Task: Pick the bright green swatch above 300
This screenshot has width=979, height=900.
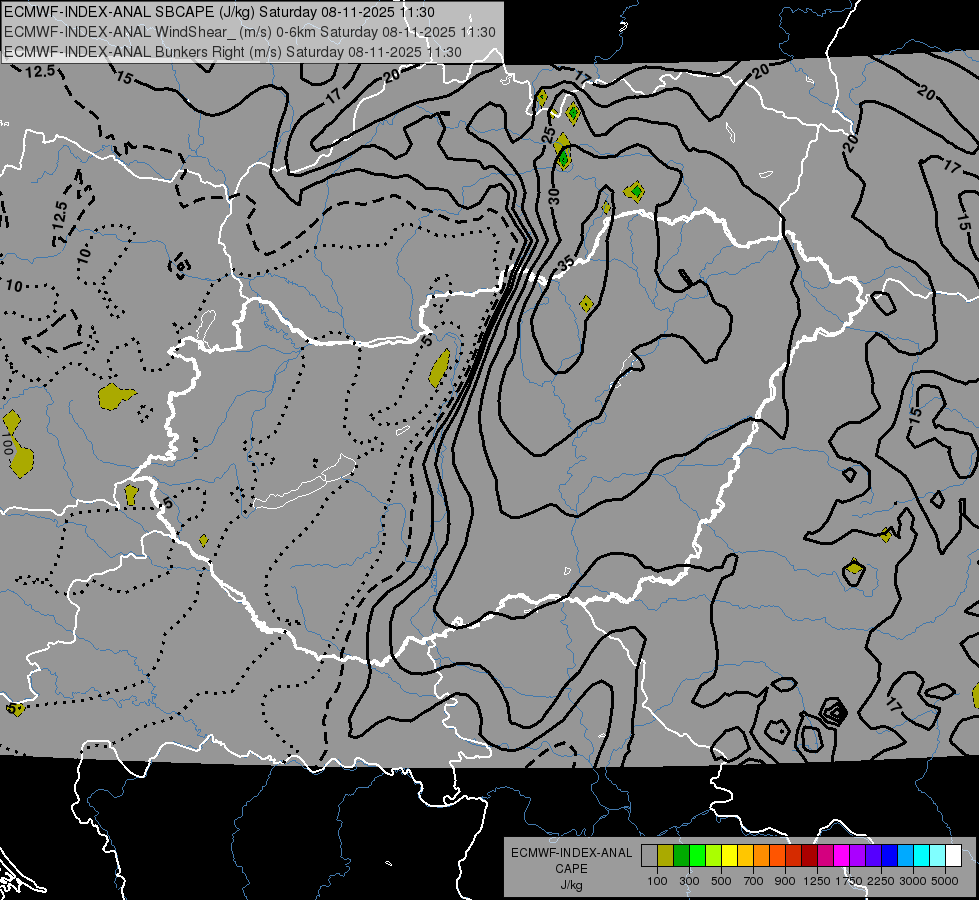Action: coord(697,855)
